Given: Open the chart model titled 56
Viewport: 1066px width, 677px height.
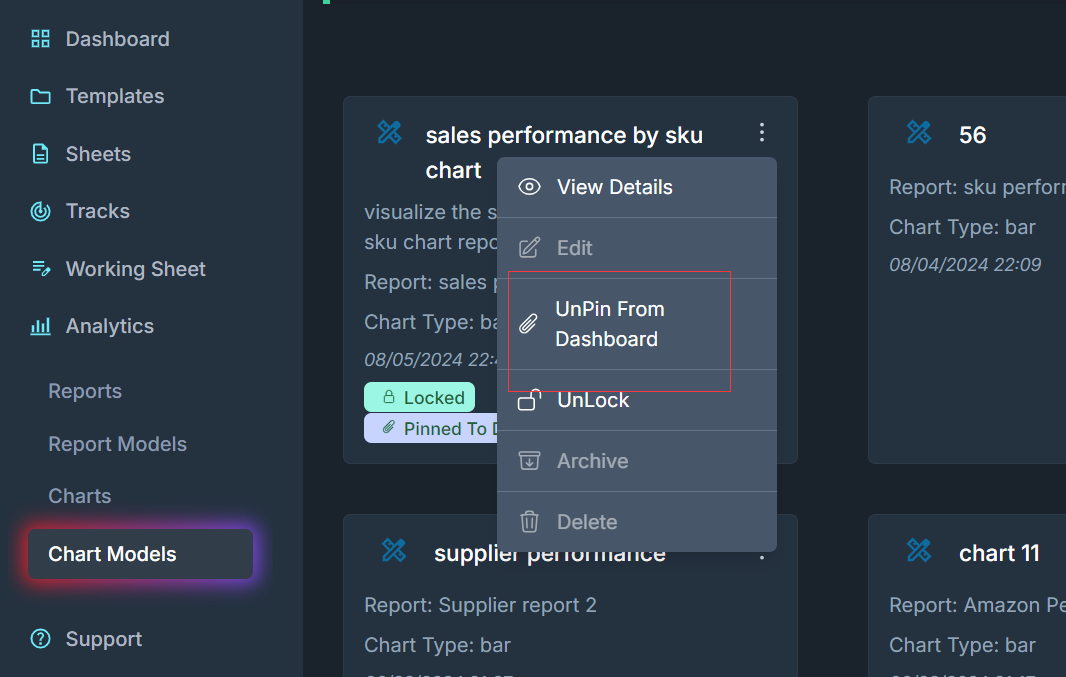Looking at the screenshot, I should pos(972,135).
